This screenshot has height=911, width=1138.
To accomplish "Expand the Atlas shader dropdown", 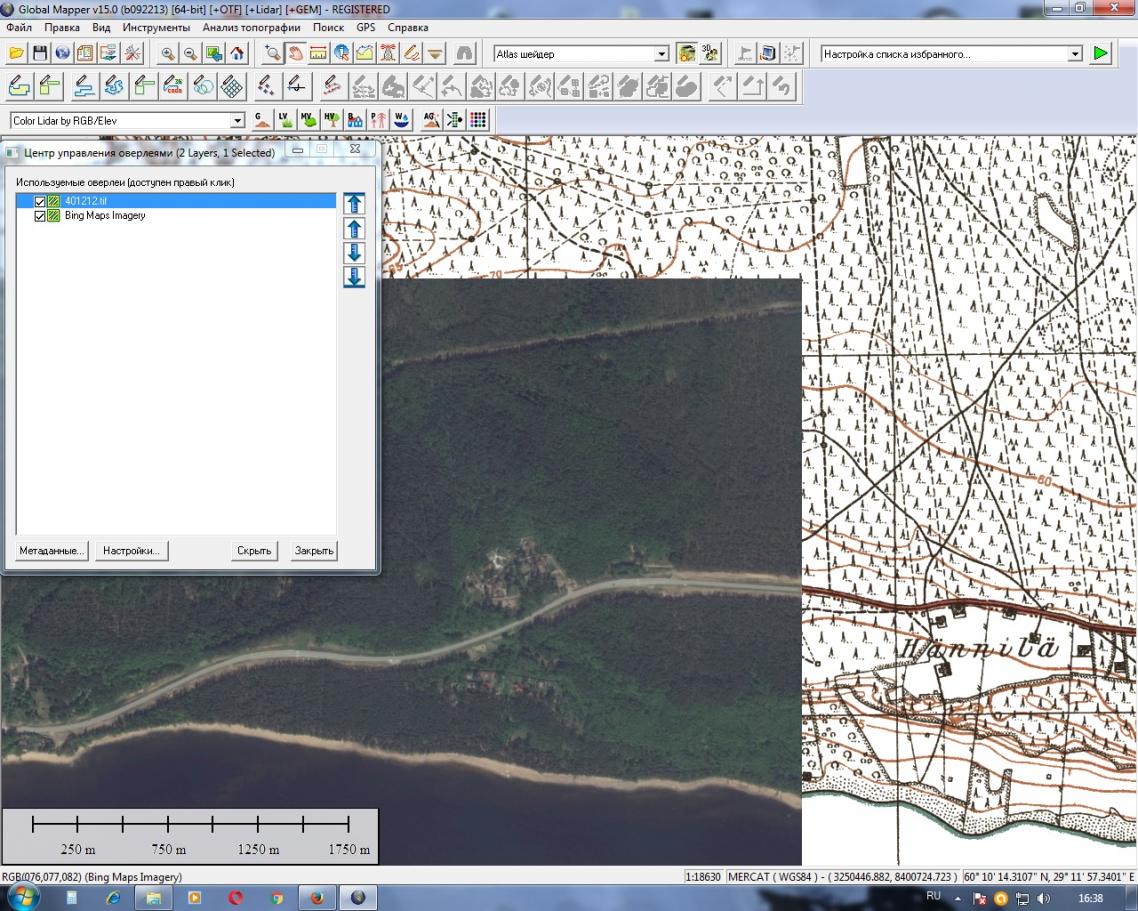I will tap(661, 54).
